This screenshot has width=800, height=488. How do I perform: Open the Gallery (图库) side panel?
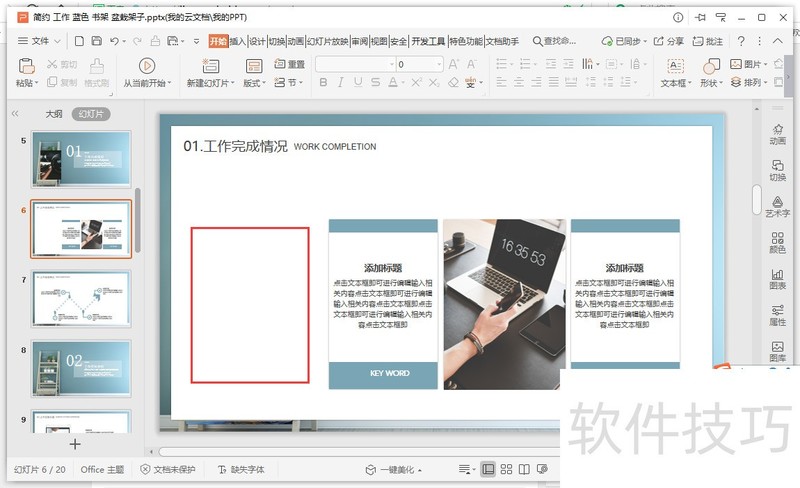click(x=778, y=352)
